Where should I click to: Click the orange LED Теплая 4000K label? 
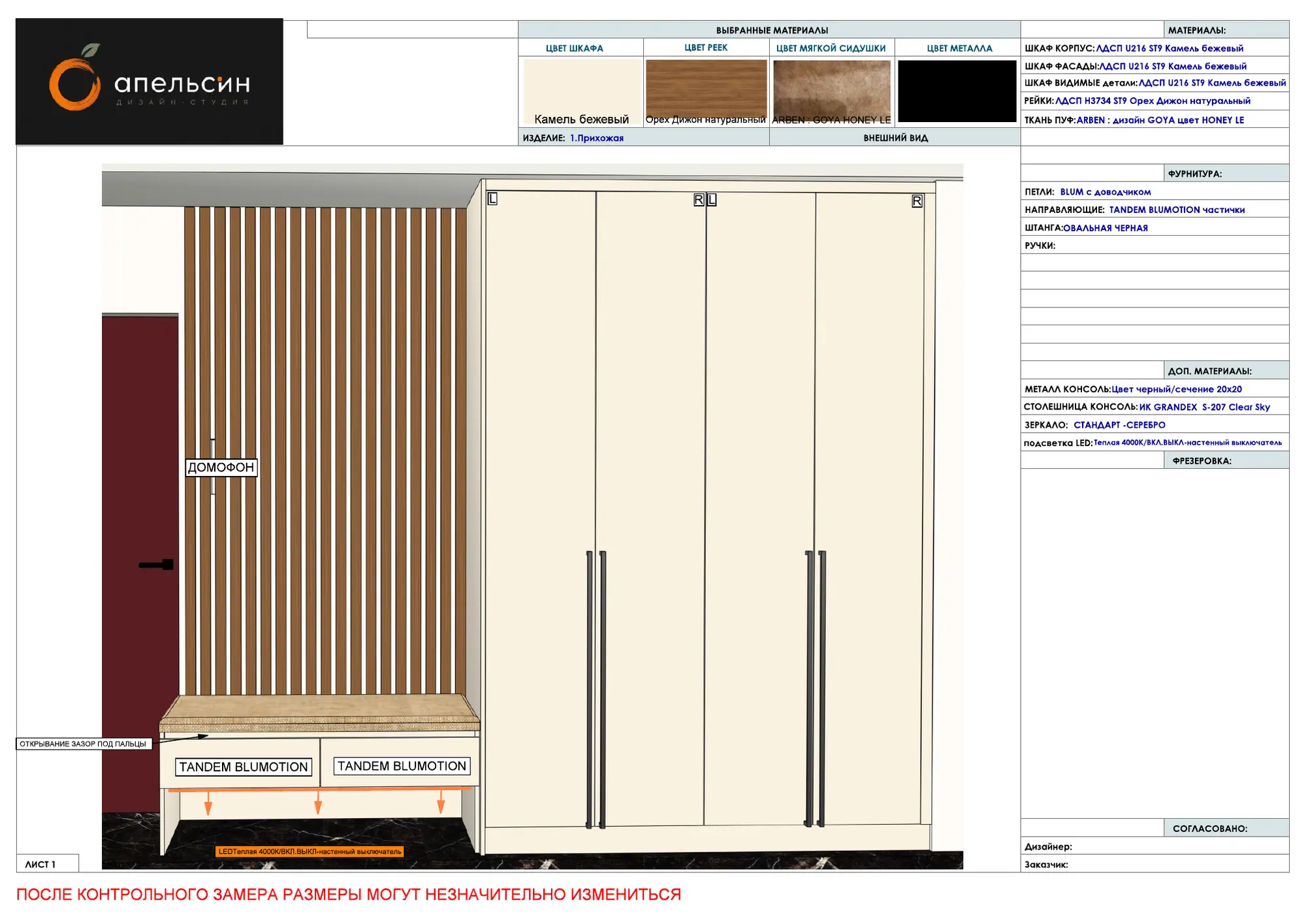pyautogui.click(x=310, y=852)
